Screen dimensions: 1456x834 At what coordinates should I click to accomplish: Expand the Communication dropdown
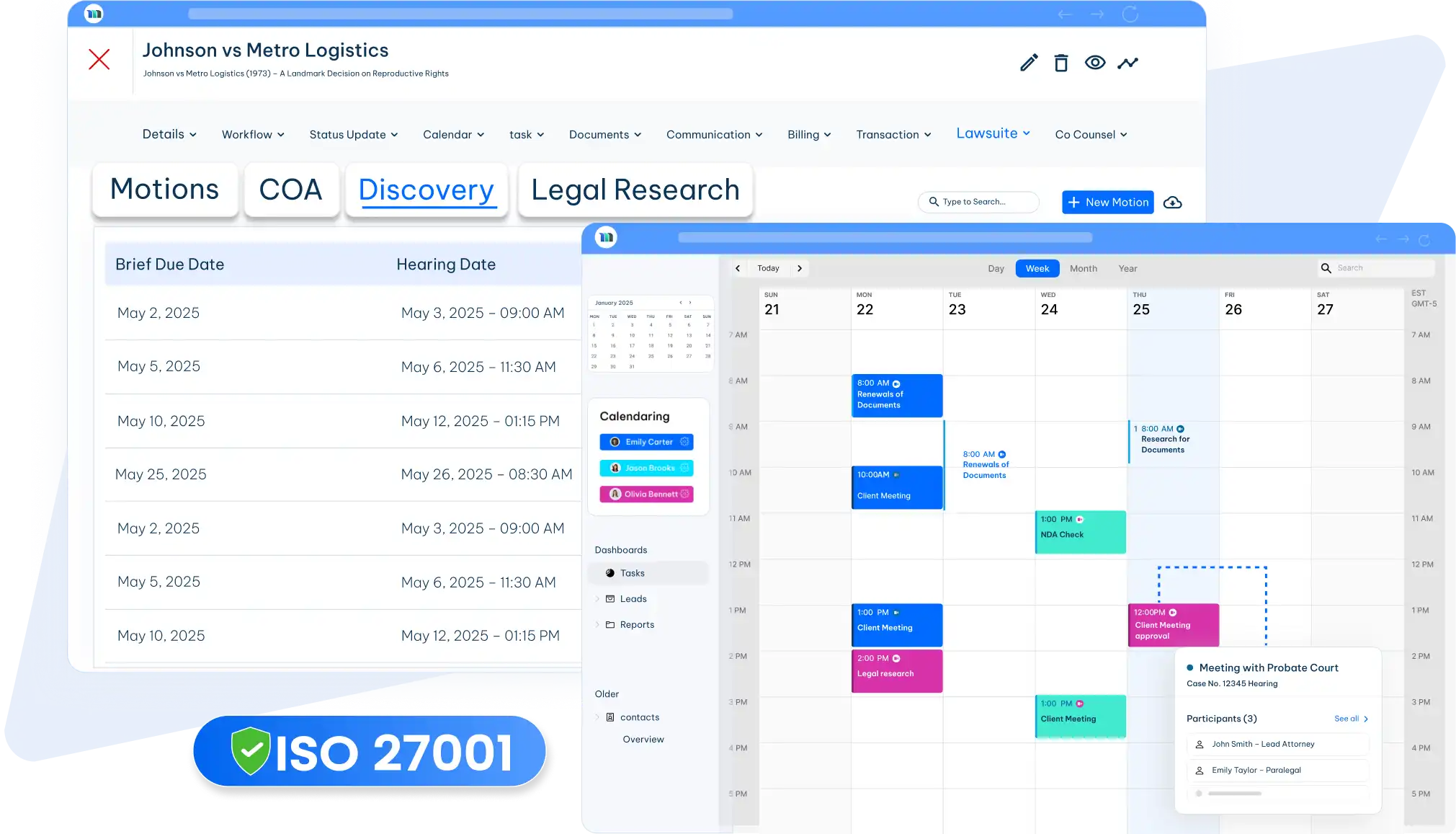pos(715,135)
